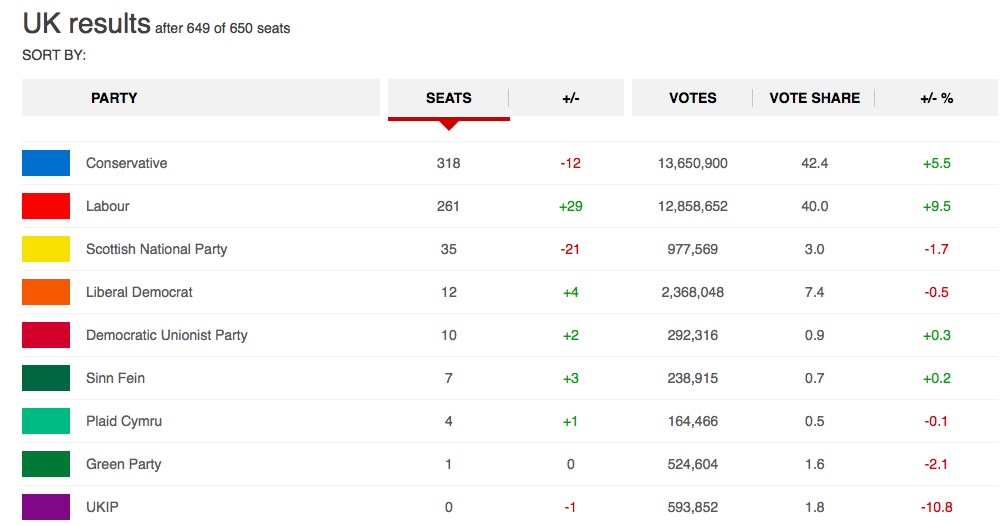Open the Conservative party link
Screen dimensions: 1007x526
pyautogui.click(x=127, y=163)
